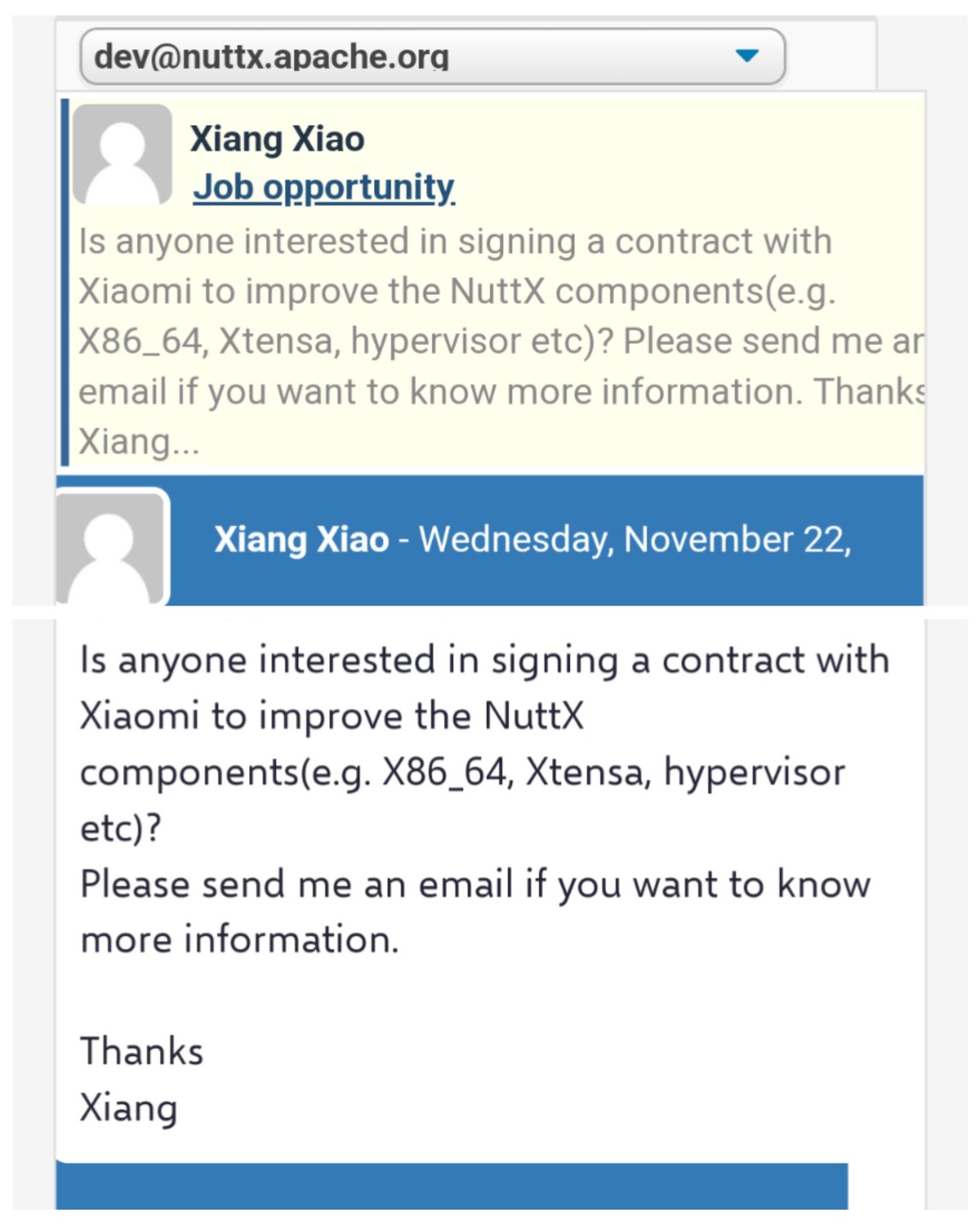Image resolution: width=980 pixels, height=1225 pixels.
Task: Click the thread preview's first line of gray text
Action: pos(454,241)
